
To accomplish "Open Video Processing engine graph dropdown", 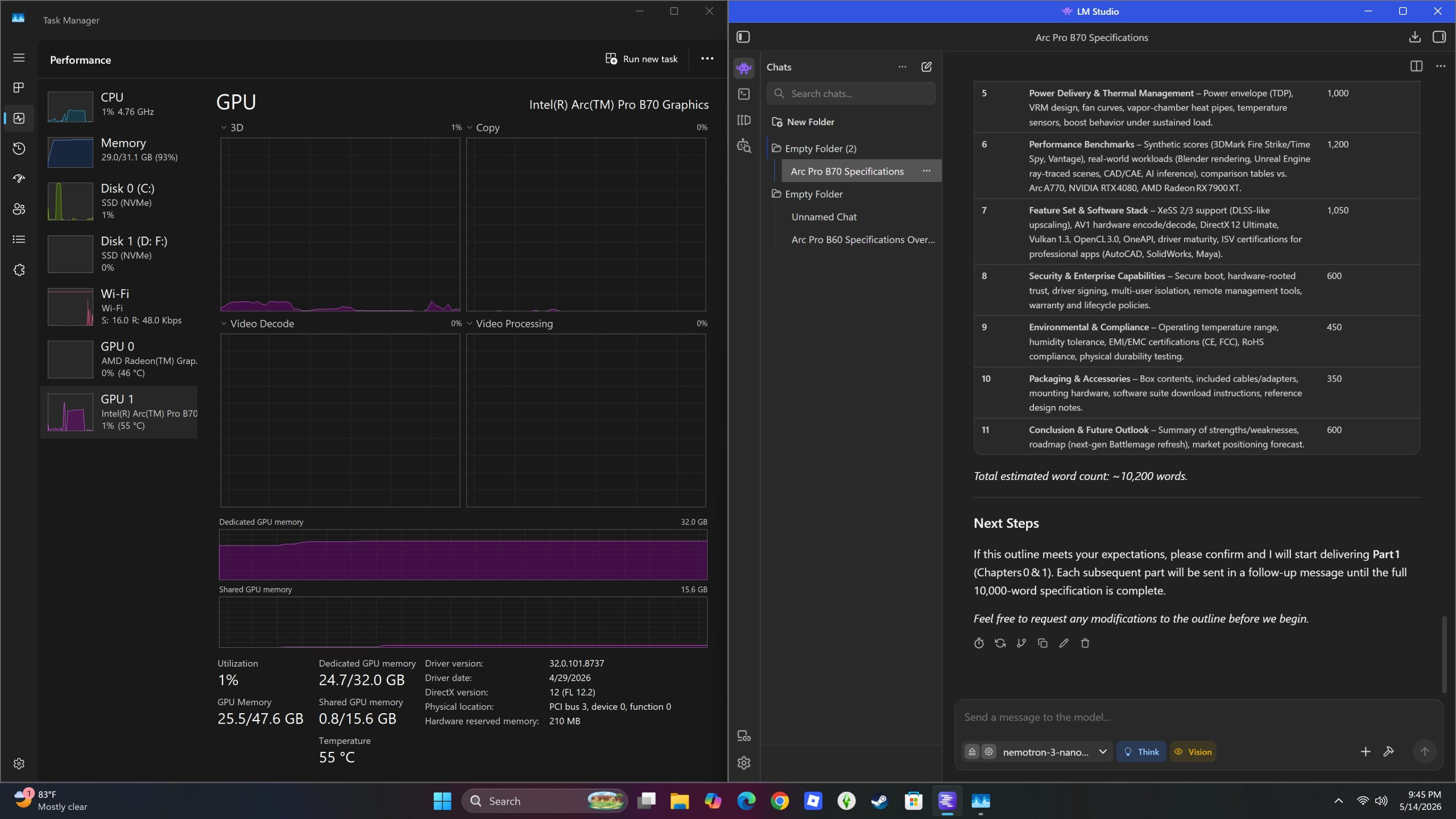I will 510,324.
